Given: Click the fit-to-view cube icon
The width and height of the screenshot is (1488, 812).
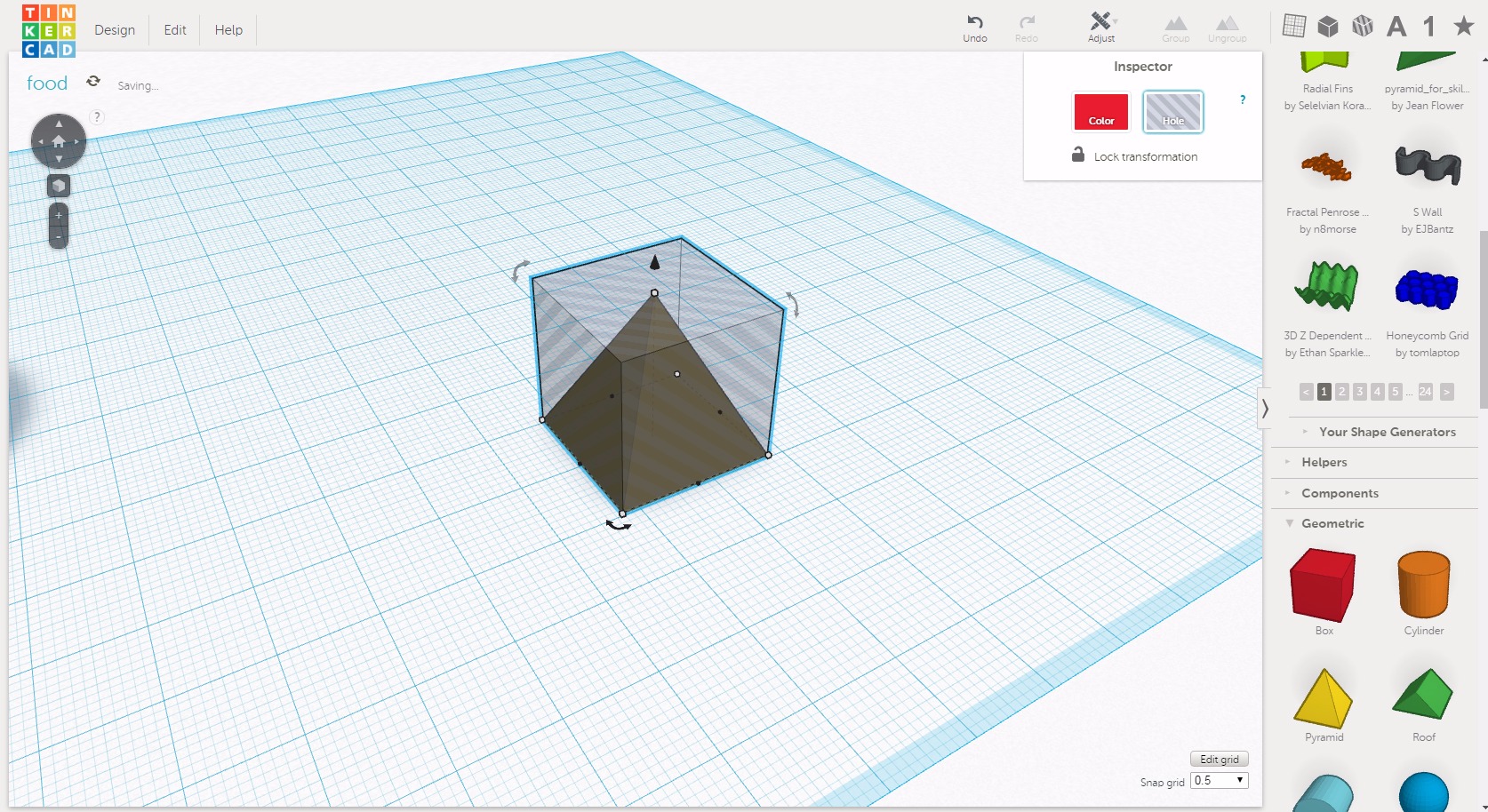Looking at the screenshot, I should (59, 186).
